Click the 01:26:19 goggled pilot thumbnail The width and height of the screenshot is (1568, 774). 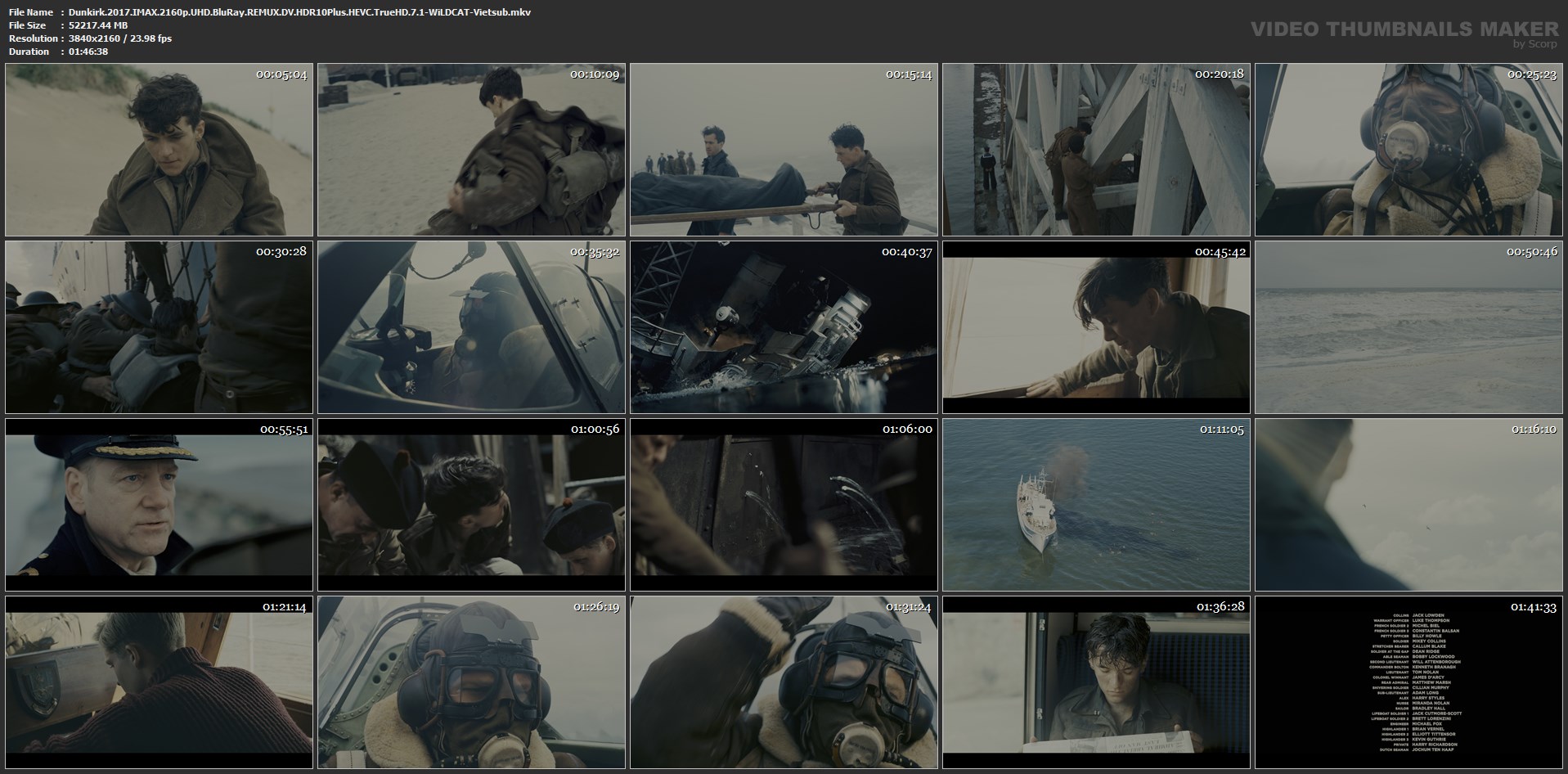point(472,682)
